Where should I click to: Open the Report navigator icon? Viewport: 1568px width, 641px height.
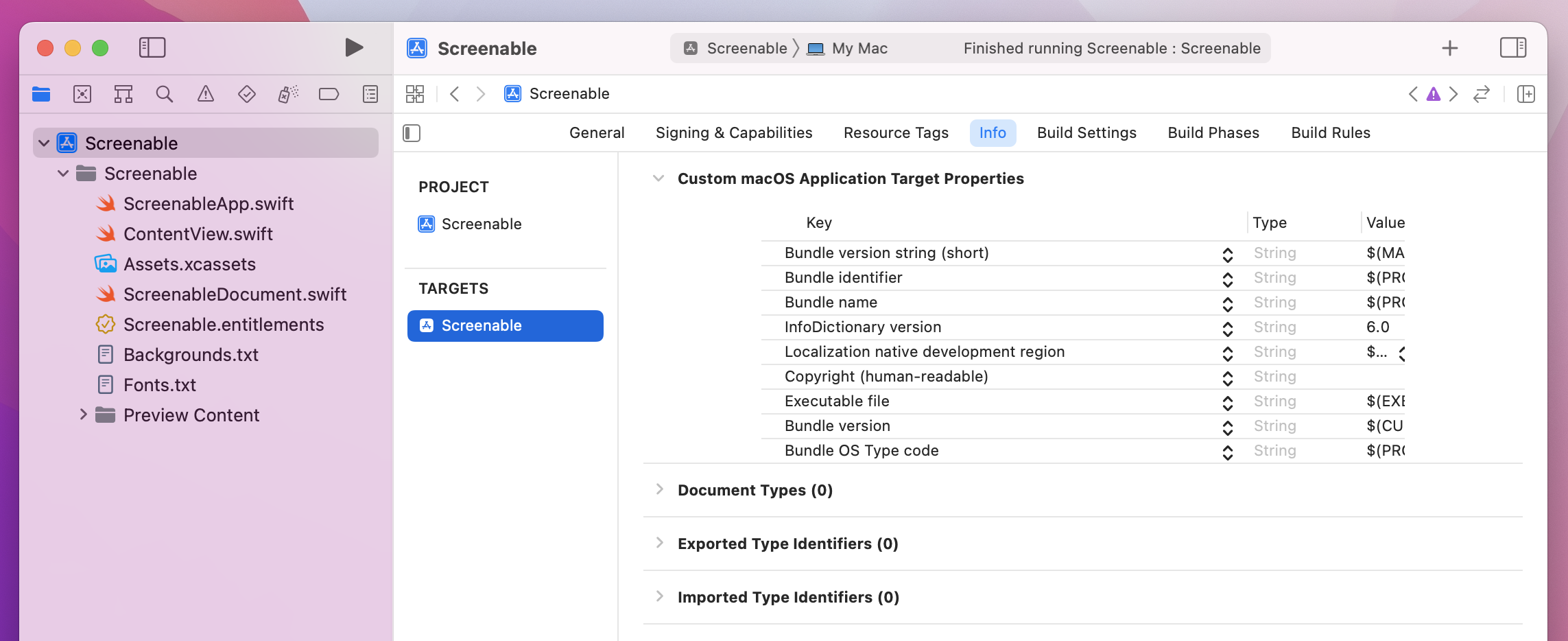[x=370, y=94]
